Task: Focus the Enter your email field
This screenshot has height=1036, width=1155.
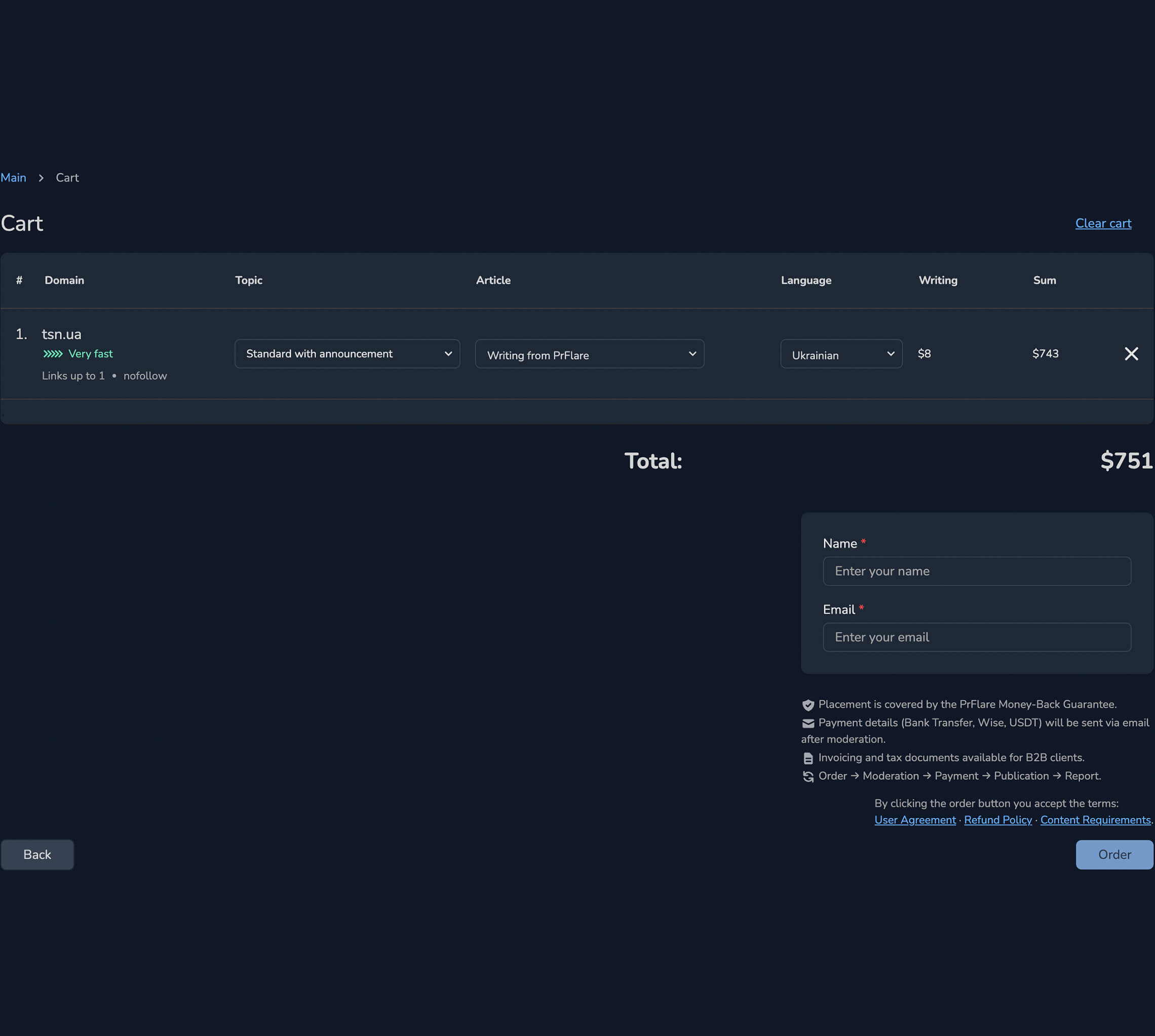Action: [976, 637]
